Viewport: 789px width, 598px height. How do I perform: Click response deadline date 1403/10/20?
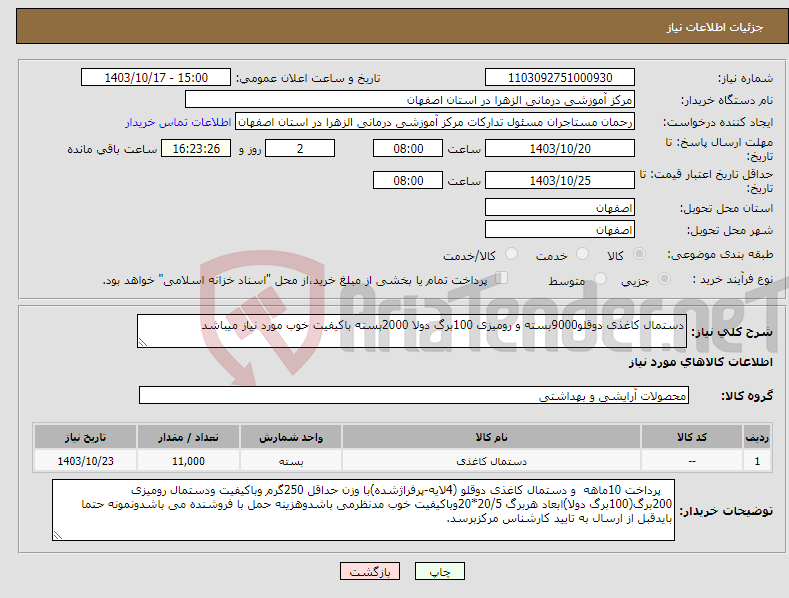click(x=560, y=148)
